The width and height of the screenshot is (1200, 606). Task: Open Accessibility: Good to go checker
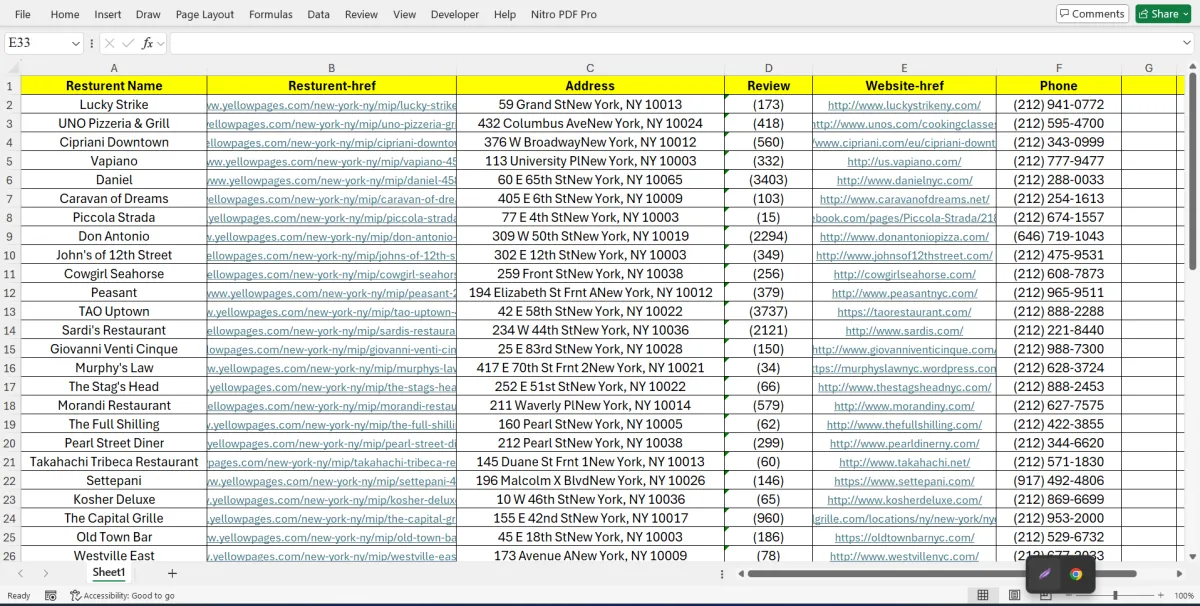(123, 596)
